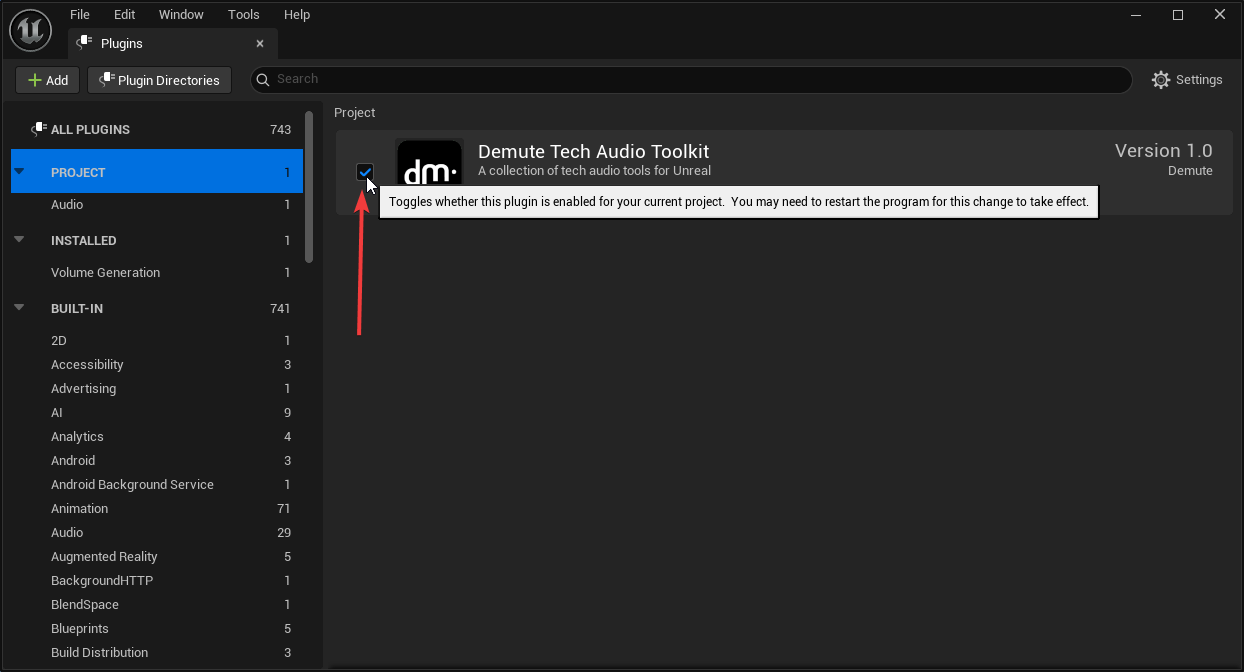Click the plug icon on Plugin Directories
The height and width of the screenshot is (672, 1244).
pos(106,80)
